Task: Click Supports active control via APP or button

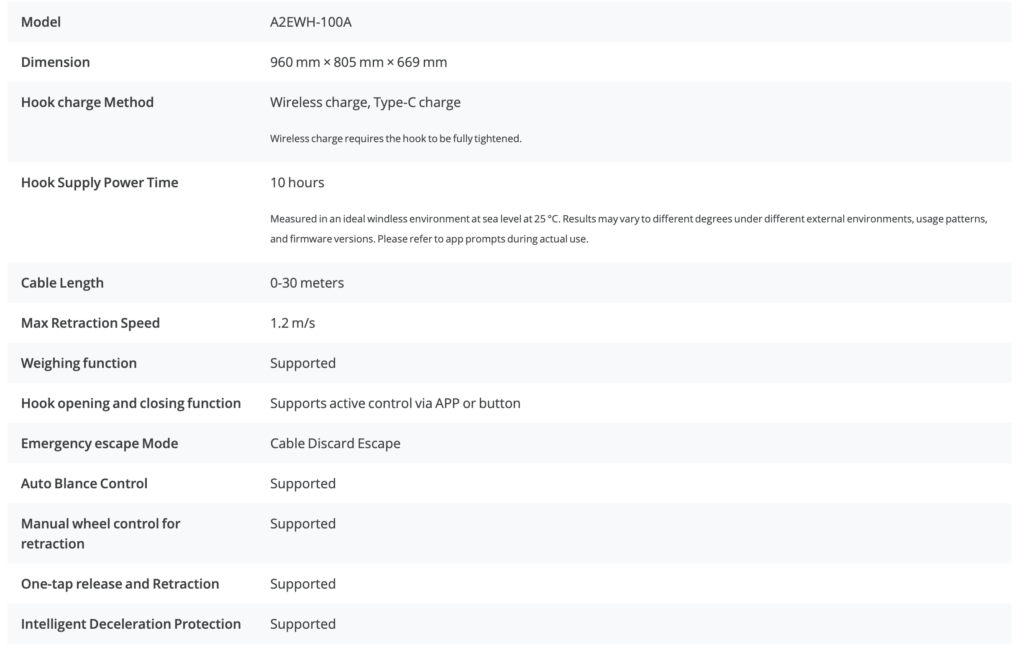Action: tap(395, 403)
